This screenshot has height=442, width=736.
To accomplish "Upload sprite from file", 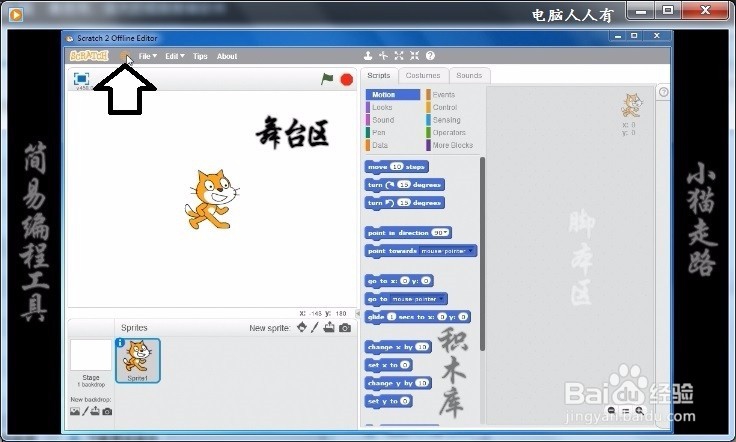I will pyautogui.click(x=329, y=328).
